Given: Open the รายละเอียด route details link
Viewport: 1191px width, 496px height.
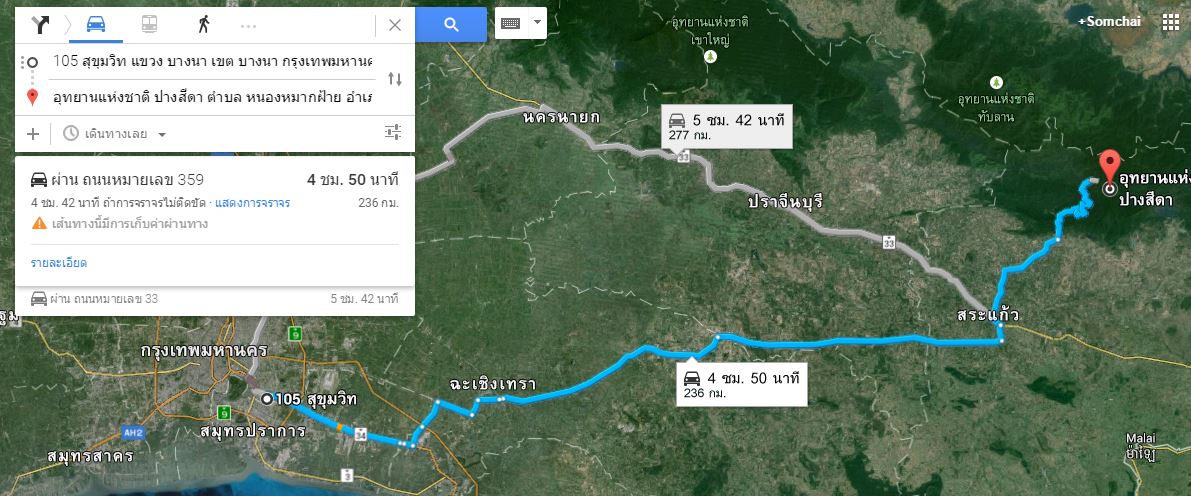Looking at the screenshot, I should point(58,263).
